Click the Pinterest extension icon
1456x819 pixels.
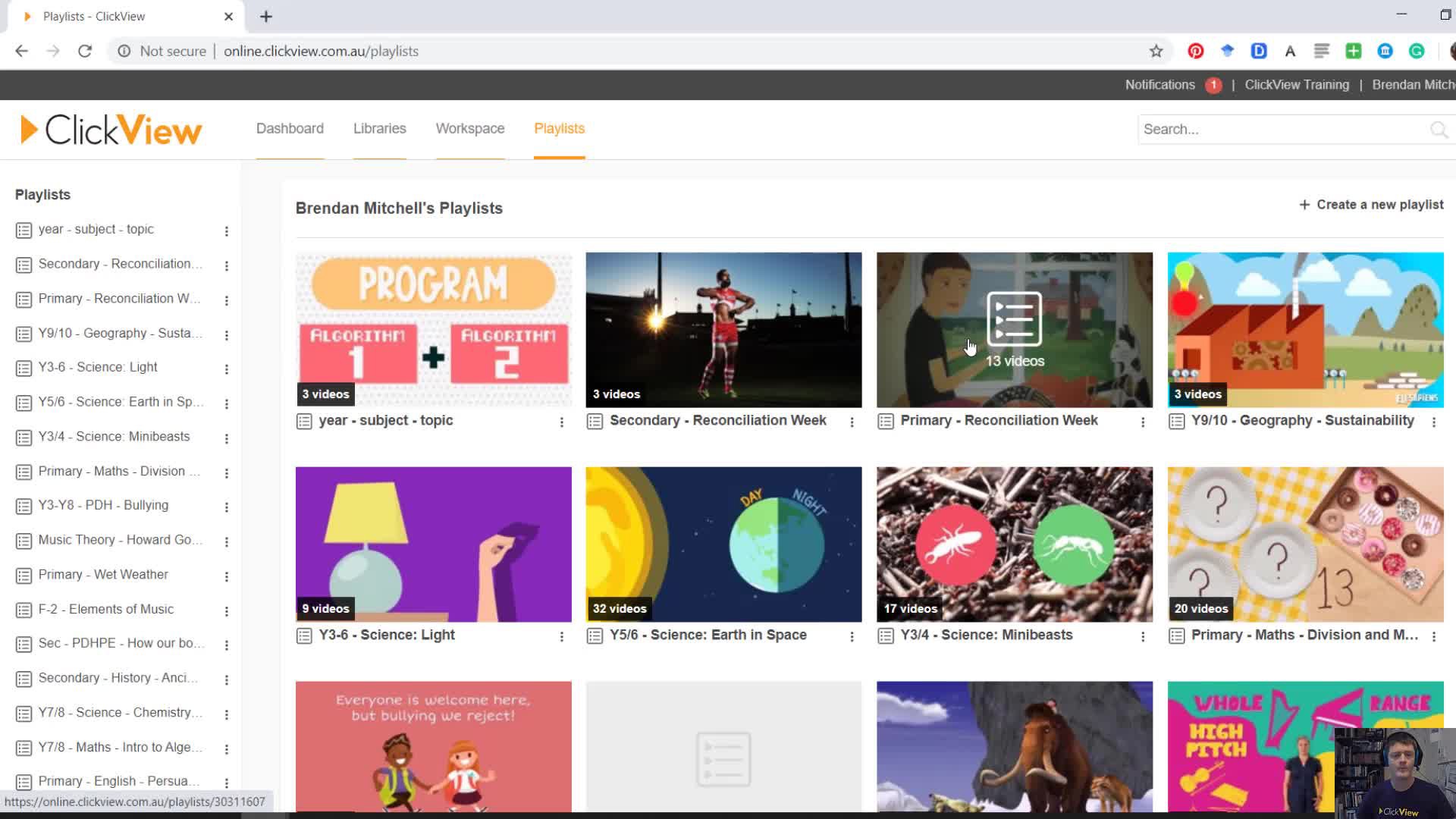(x=1196, y=51)
